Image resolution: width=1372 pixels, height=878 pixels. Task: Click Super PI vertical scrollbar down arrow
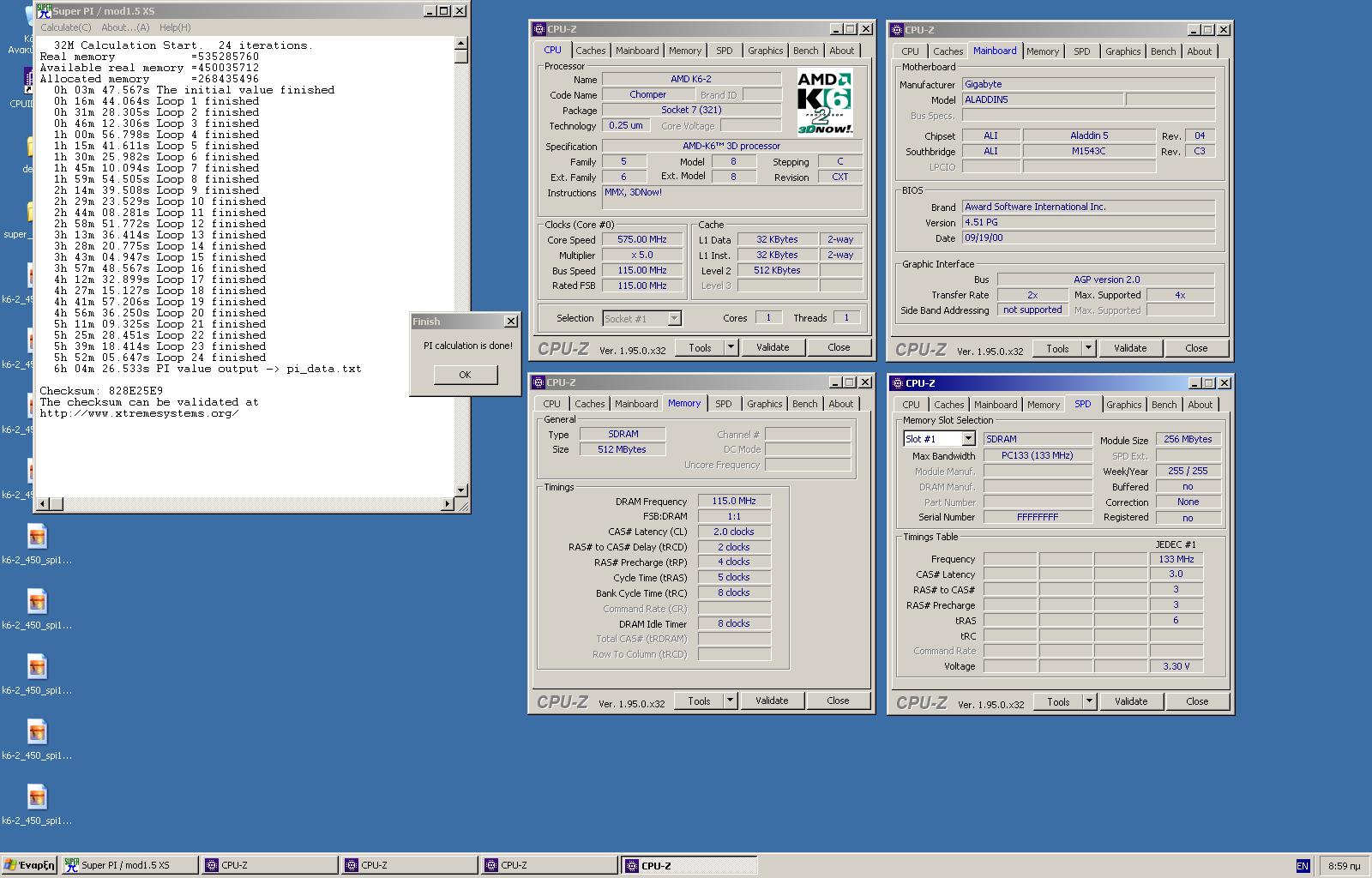[461, 490]
